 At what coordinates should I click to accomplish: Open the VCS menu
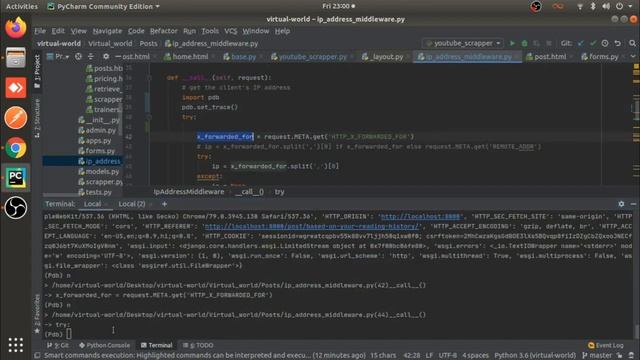231,31
